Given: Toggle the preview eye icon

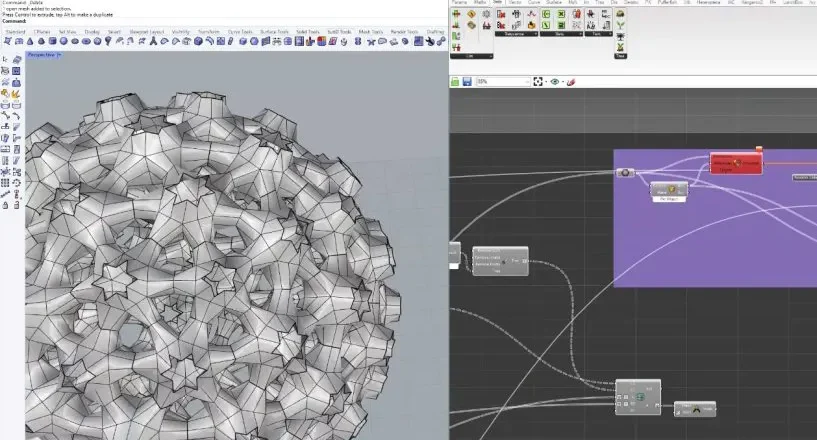Looking at the screenshot, I should 555,81.
